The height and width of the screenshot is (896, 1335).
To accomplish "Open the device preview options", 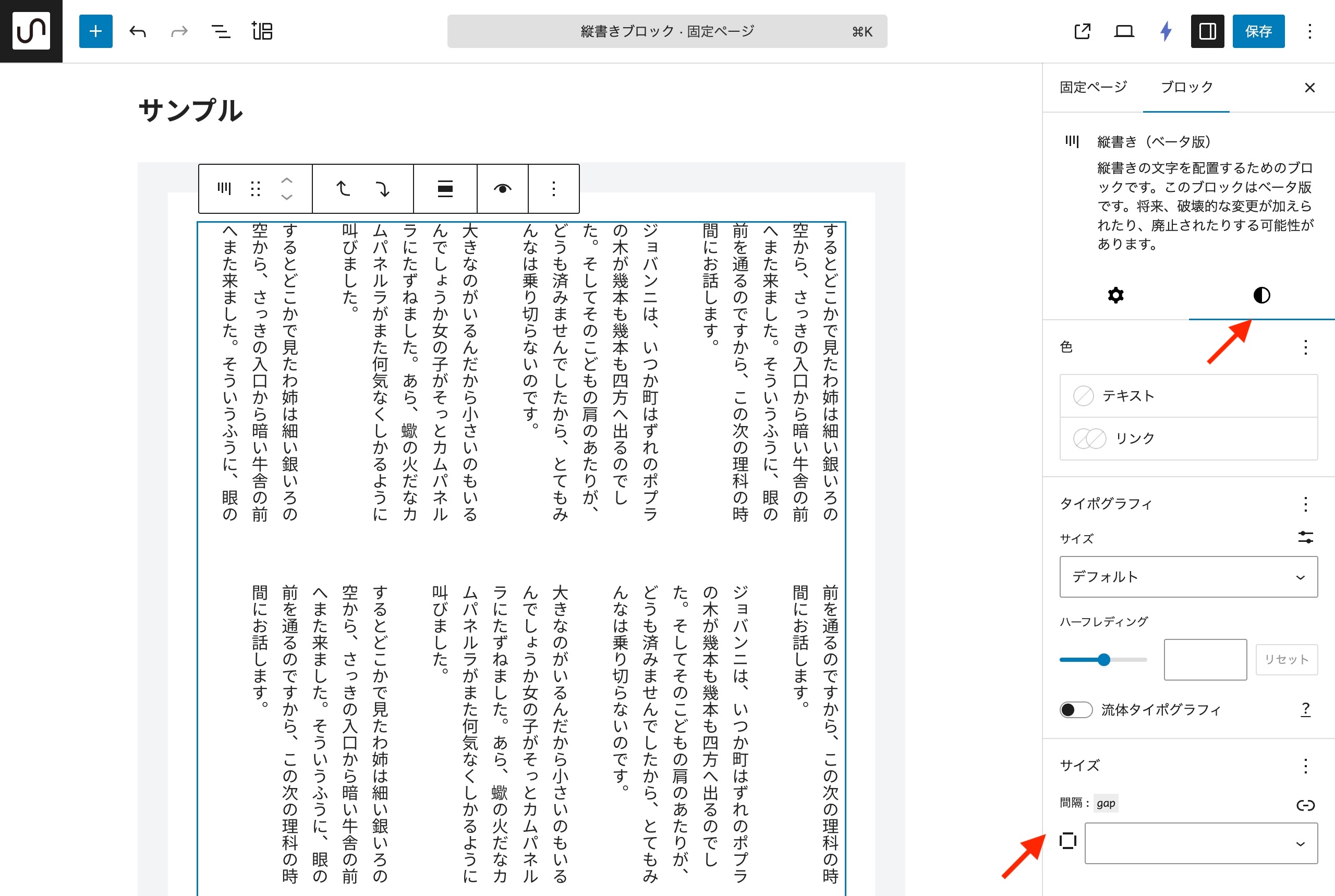I will point(1124,31).
